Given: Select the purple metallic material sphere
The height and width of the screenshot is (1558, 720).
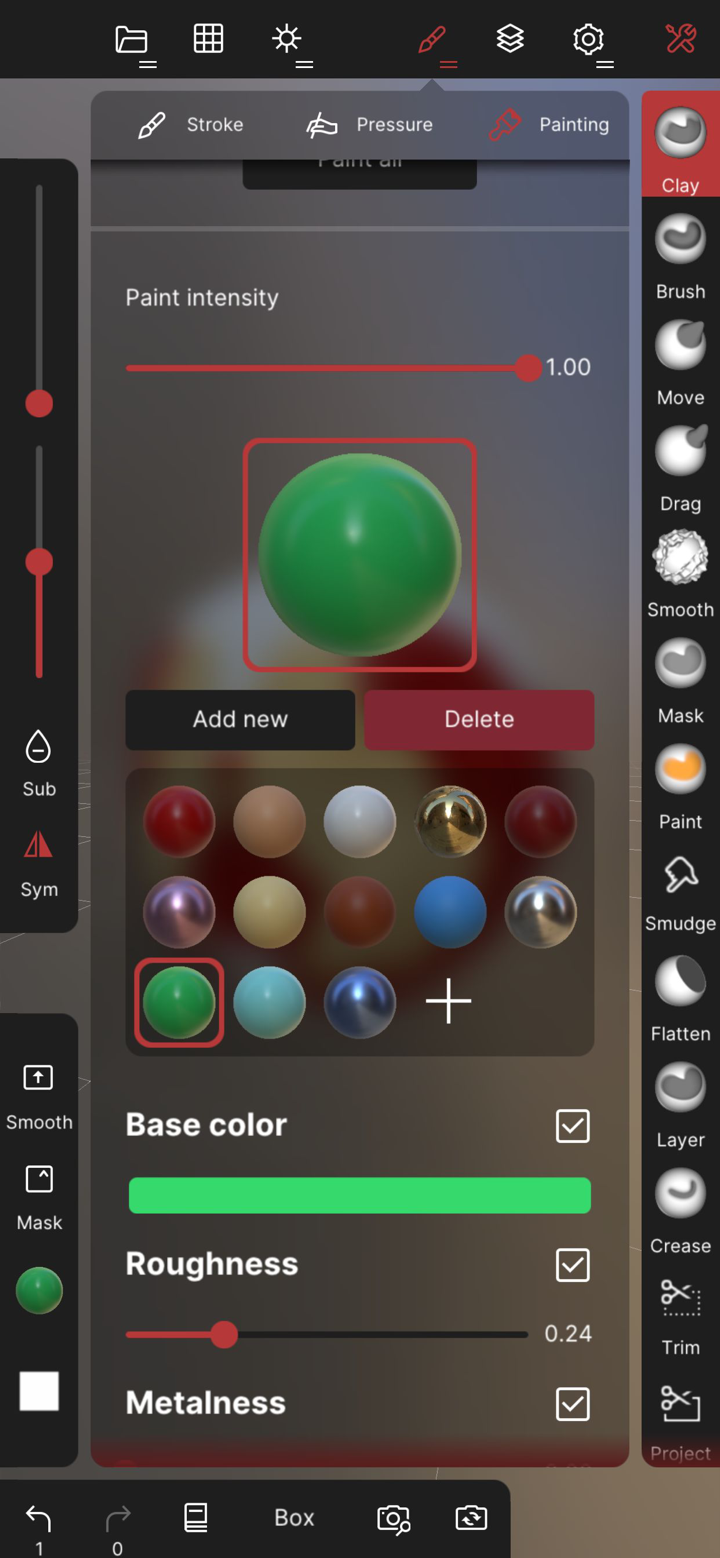Looking at the screenshot, I should click(179, 912).
